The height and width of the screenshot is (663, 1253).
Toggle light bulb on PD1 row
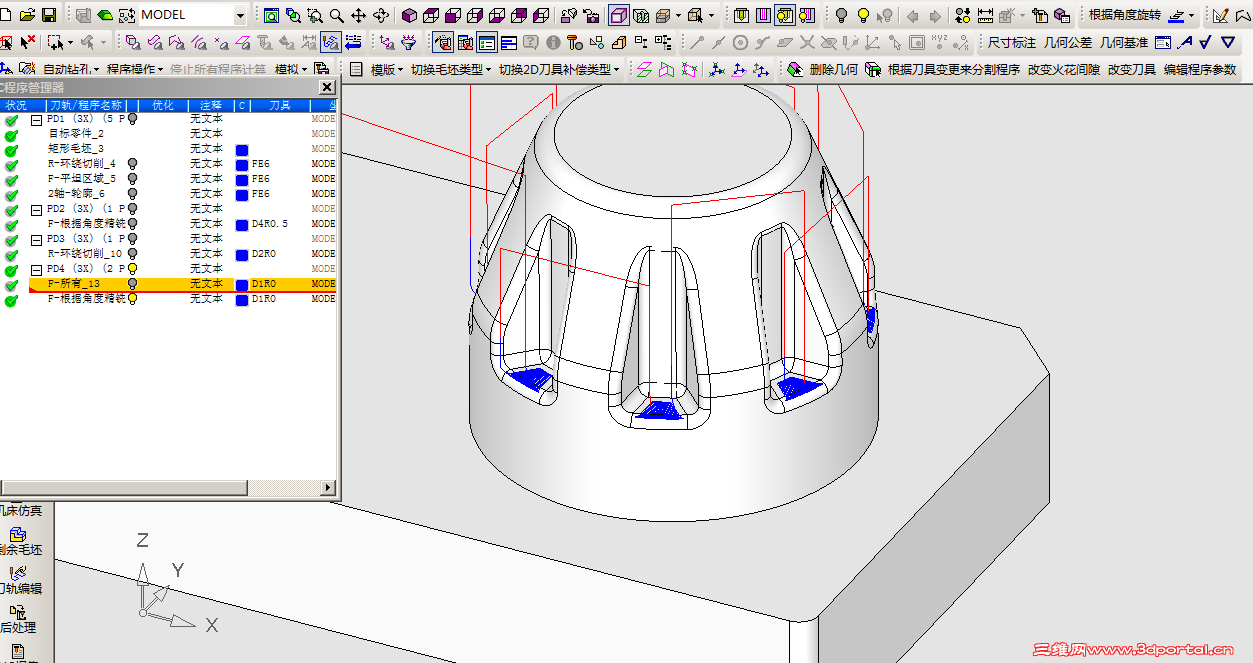pos(132,118)
